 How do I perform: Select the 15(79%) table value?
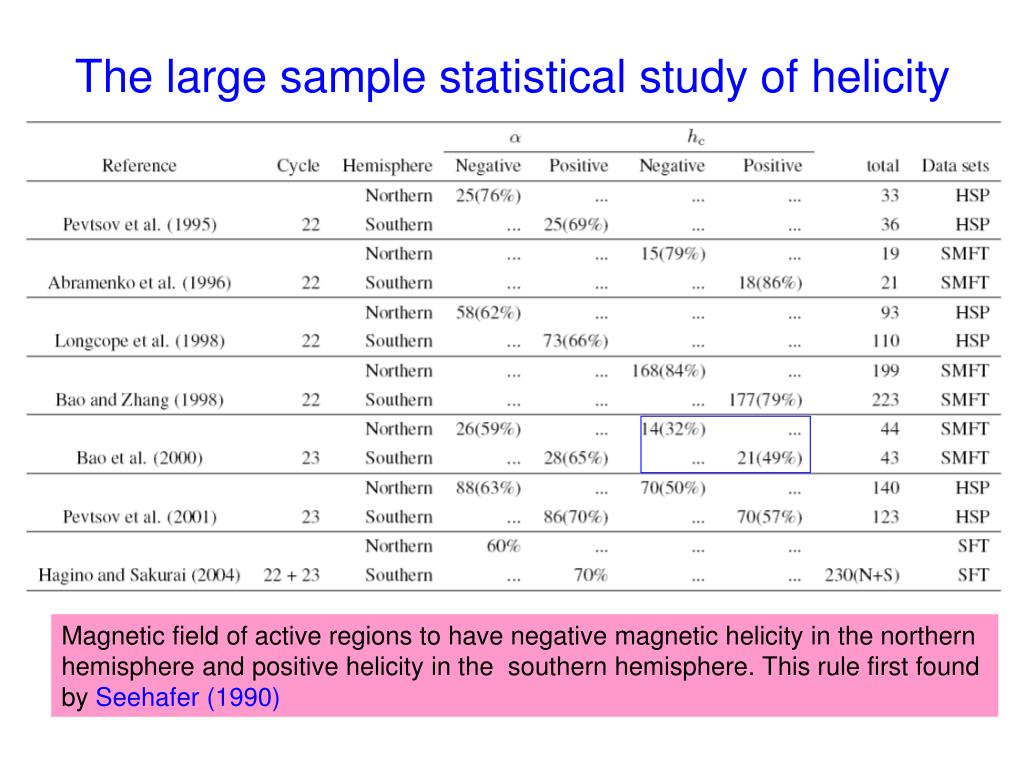[673, 254]
